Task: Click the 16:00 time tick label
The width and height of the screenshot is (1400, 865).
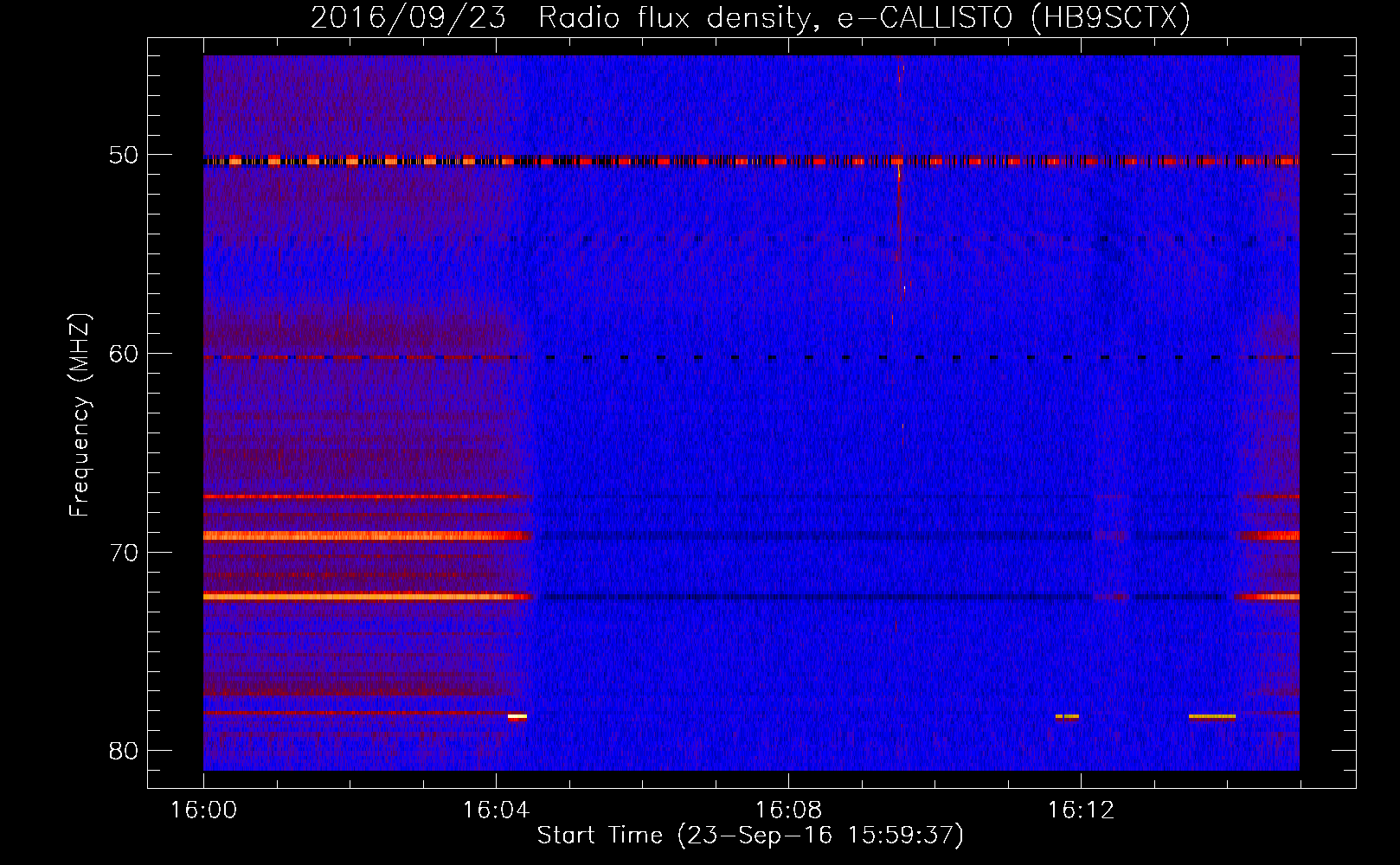Action: [x=203, y=811]
